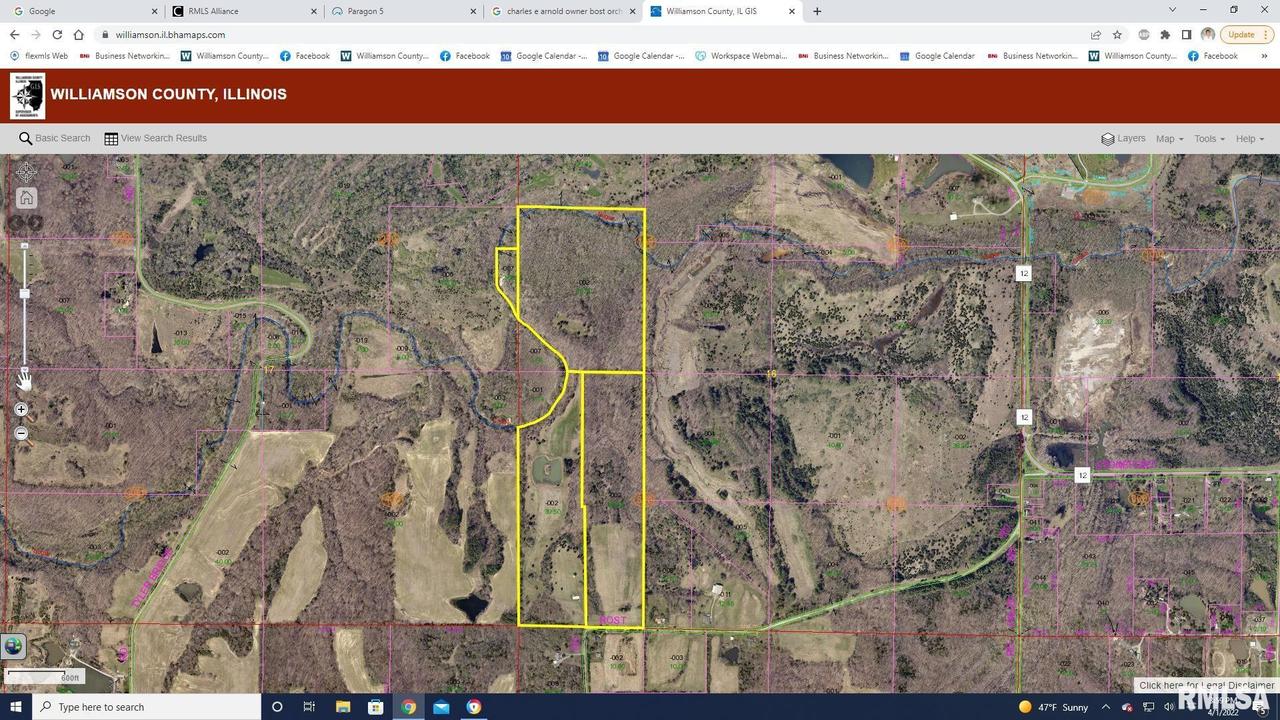Click the next extent forward arrow
This screenshot has width=1280, height=720.
point(36,222)
